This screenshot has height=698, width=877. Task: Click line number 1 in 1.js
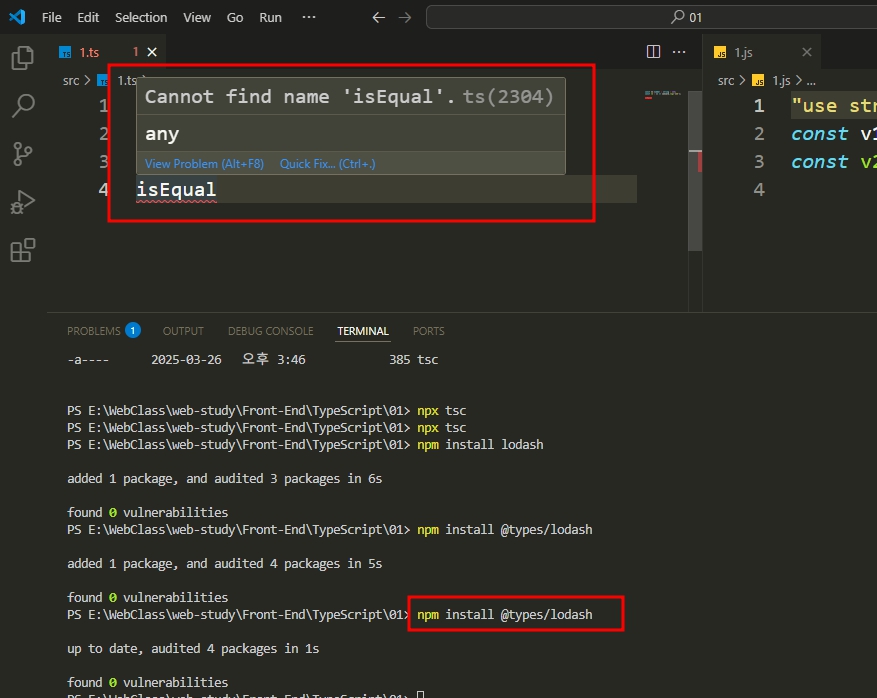click(758, 106)
